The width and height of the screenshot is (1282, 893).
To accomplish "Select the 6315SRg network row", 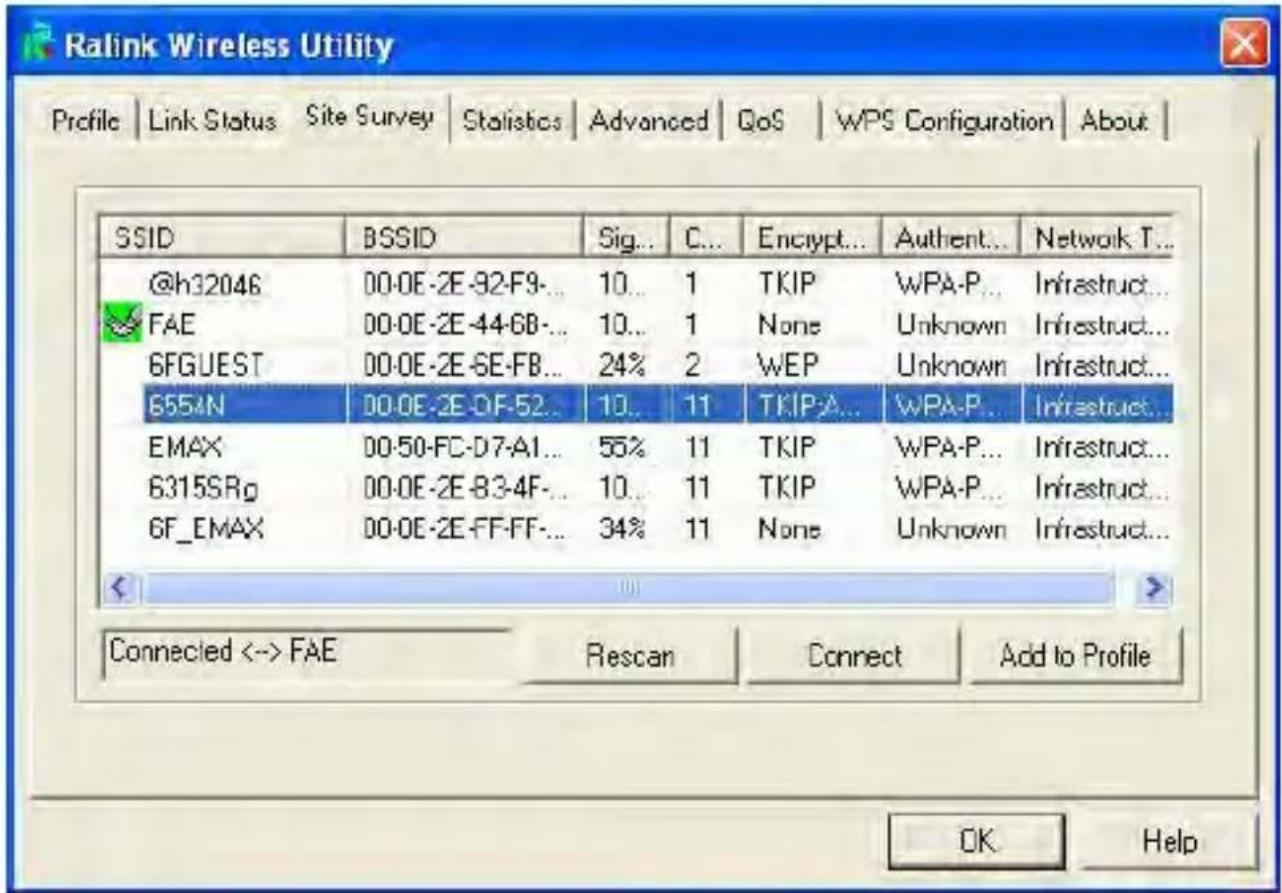I will coord(638,486).
